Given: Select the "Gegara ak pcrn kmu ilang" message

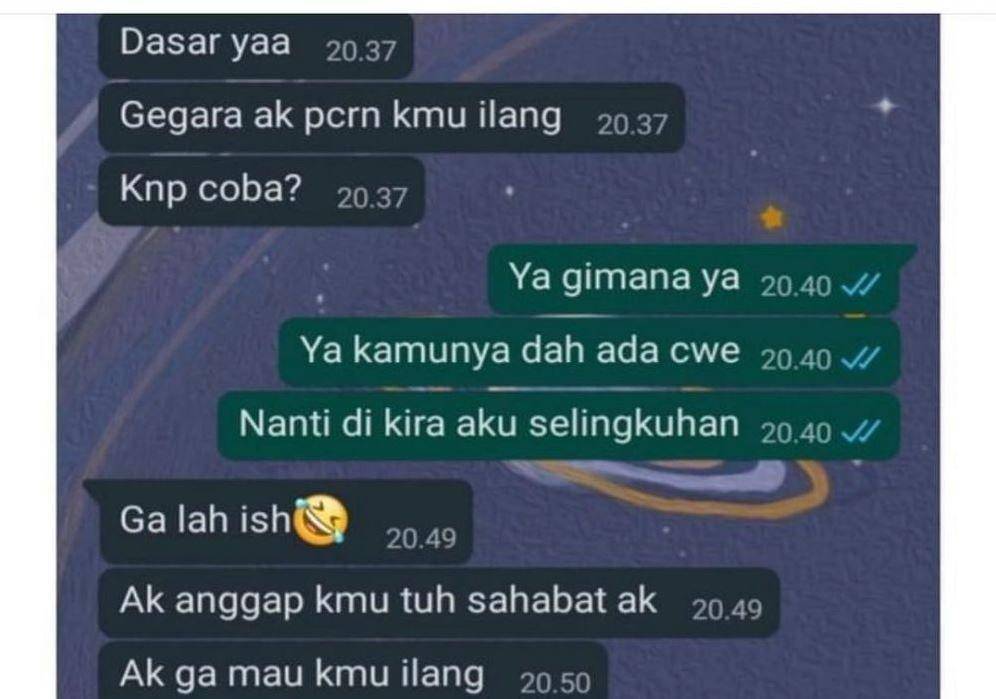Looking at the screenshot, I should [x=391, y=118].
